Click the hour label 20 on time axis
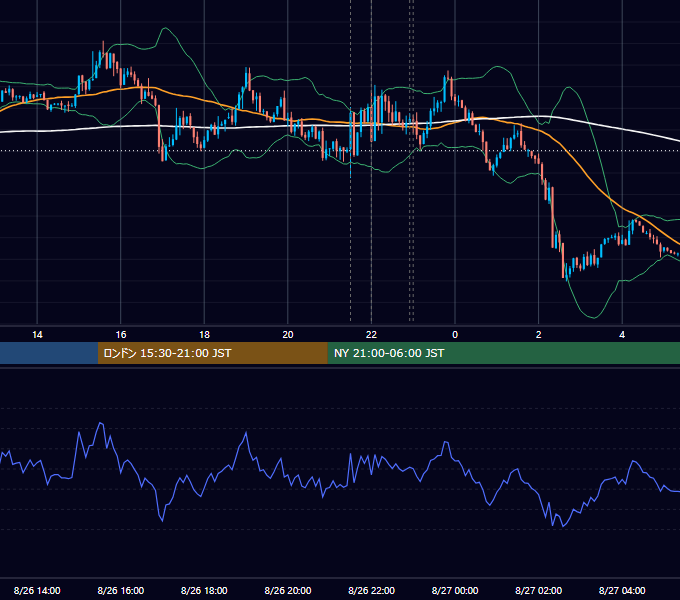 tap(288, 335)
